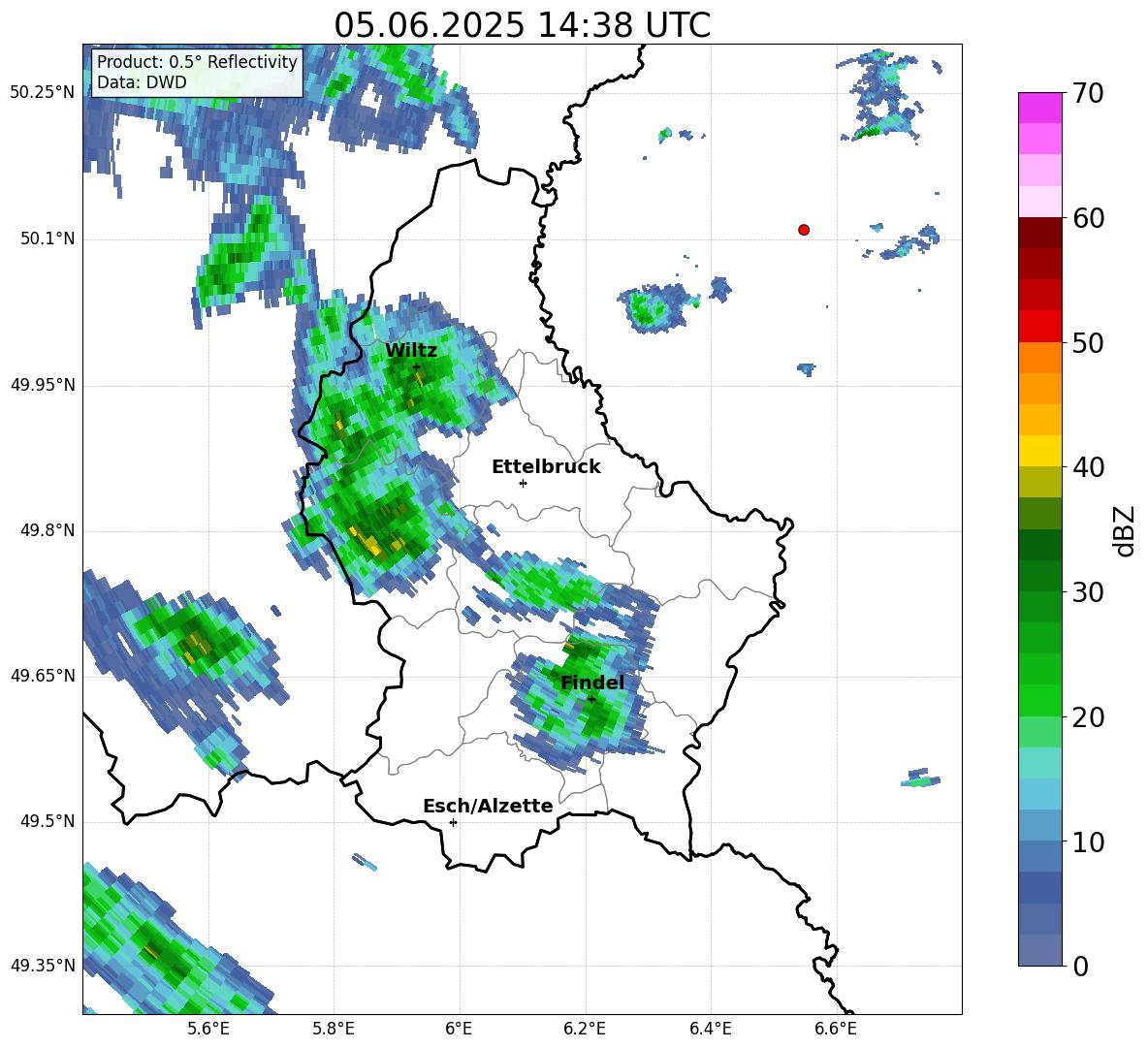Click the colorbar value 60
Image resolution: width=1148 pixels, height=1048 pixels.
[x=1089, y=218]
